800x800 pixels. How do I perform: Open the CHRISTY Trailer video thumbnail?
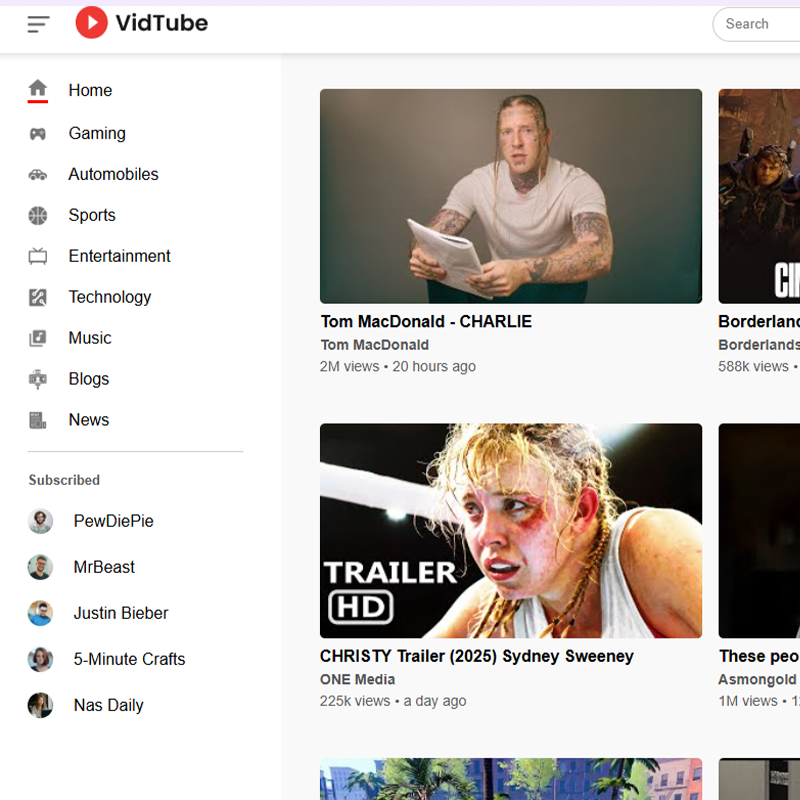510,530
